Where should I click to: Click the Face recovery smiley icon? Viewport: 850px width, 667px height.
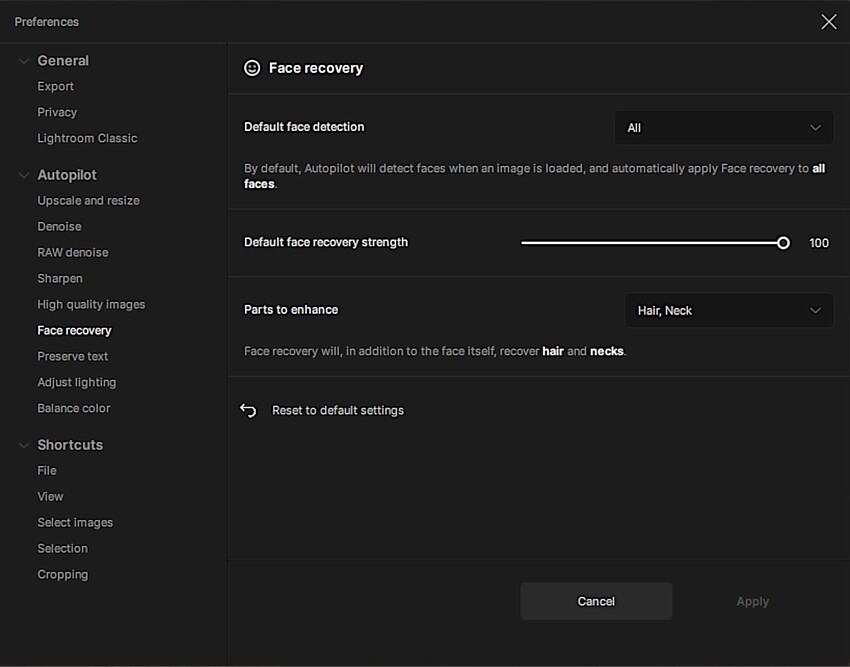click(252, 68)
